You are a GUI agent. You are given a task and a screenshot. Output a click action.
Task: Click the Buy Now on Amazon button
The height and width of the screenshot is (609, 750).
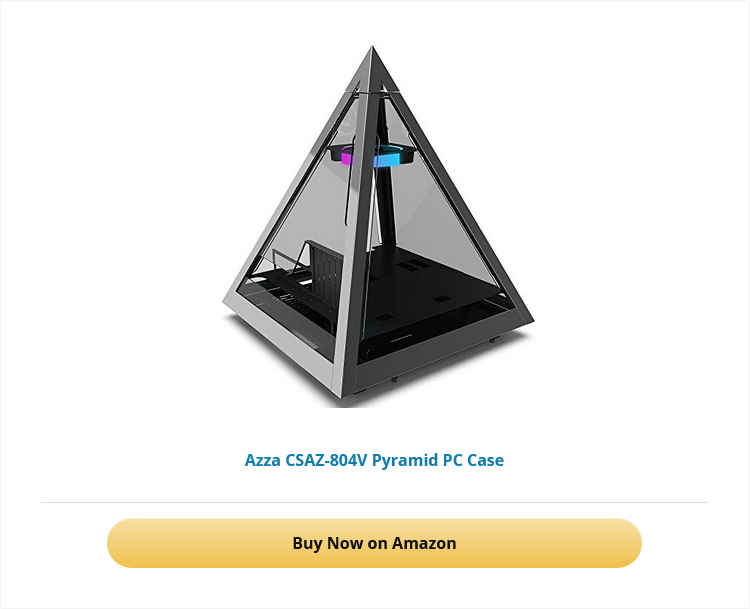(374, 543)
